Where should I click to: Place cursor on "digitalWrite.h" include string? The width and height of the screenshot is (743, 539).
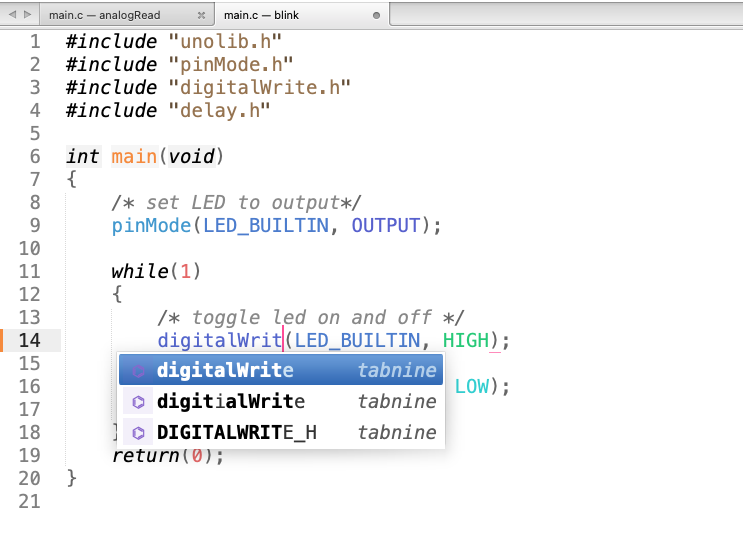click(260, 88)
